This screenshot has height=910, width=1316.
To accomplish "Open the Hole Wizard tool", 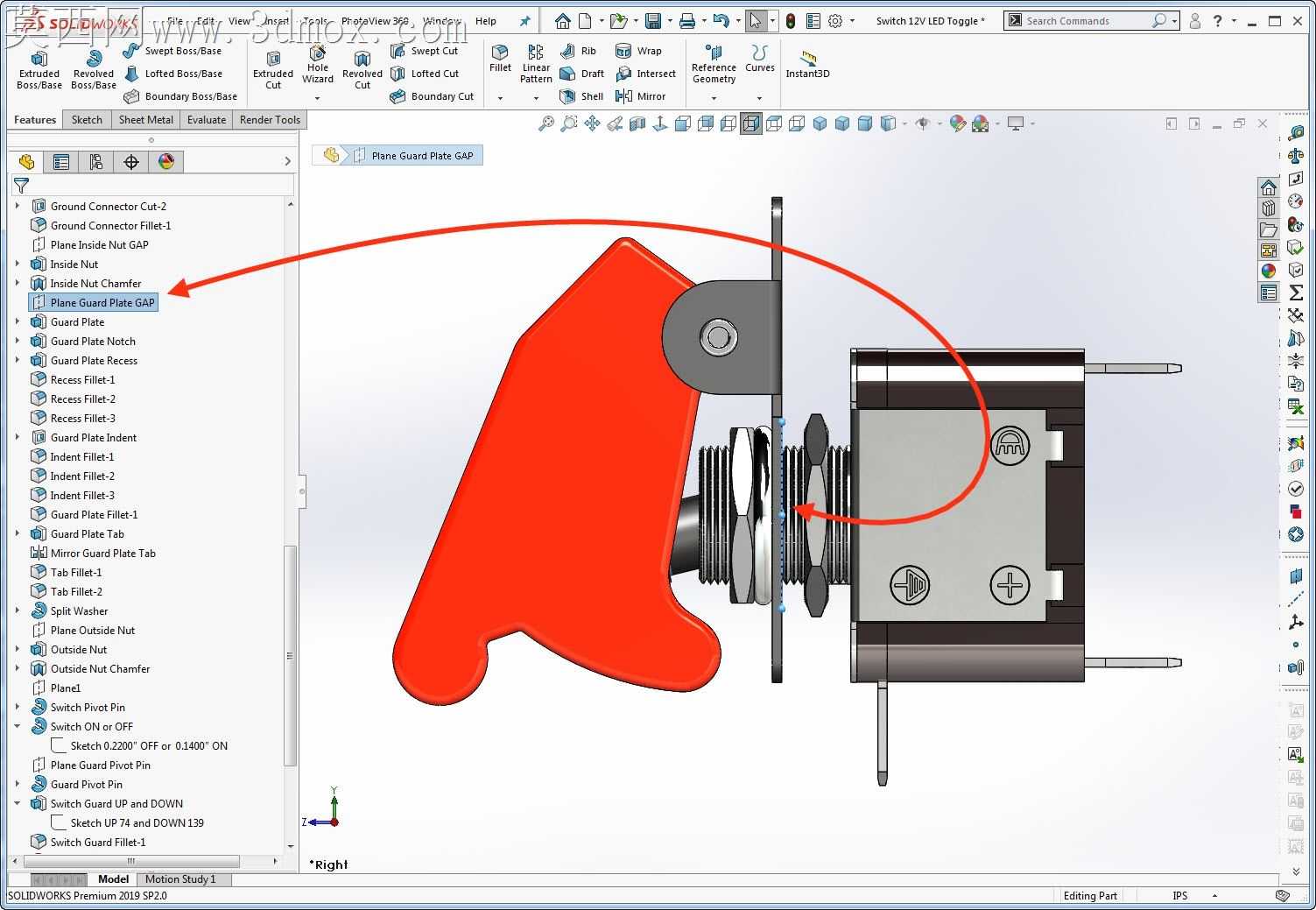I will (318, 67).
